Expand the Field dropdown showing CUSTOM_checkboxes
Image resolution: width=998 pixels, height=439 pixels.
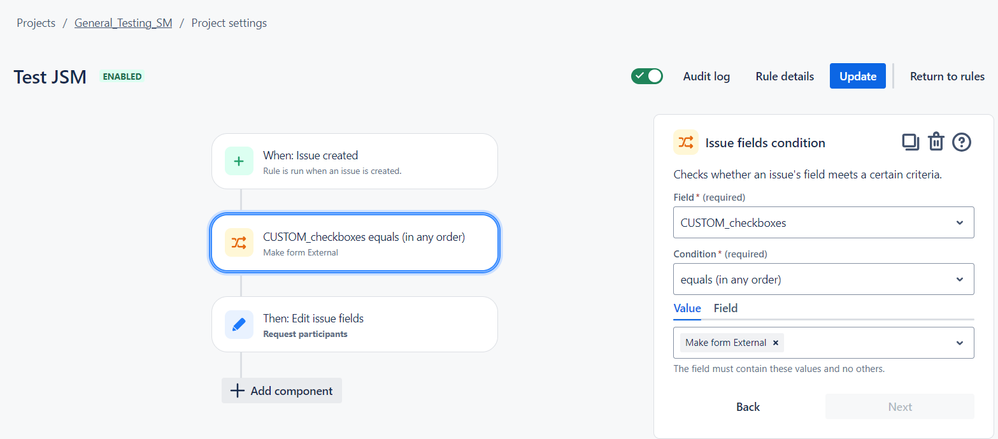coord(824,223)
